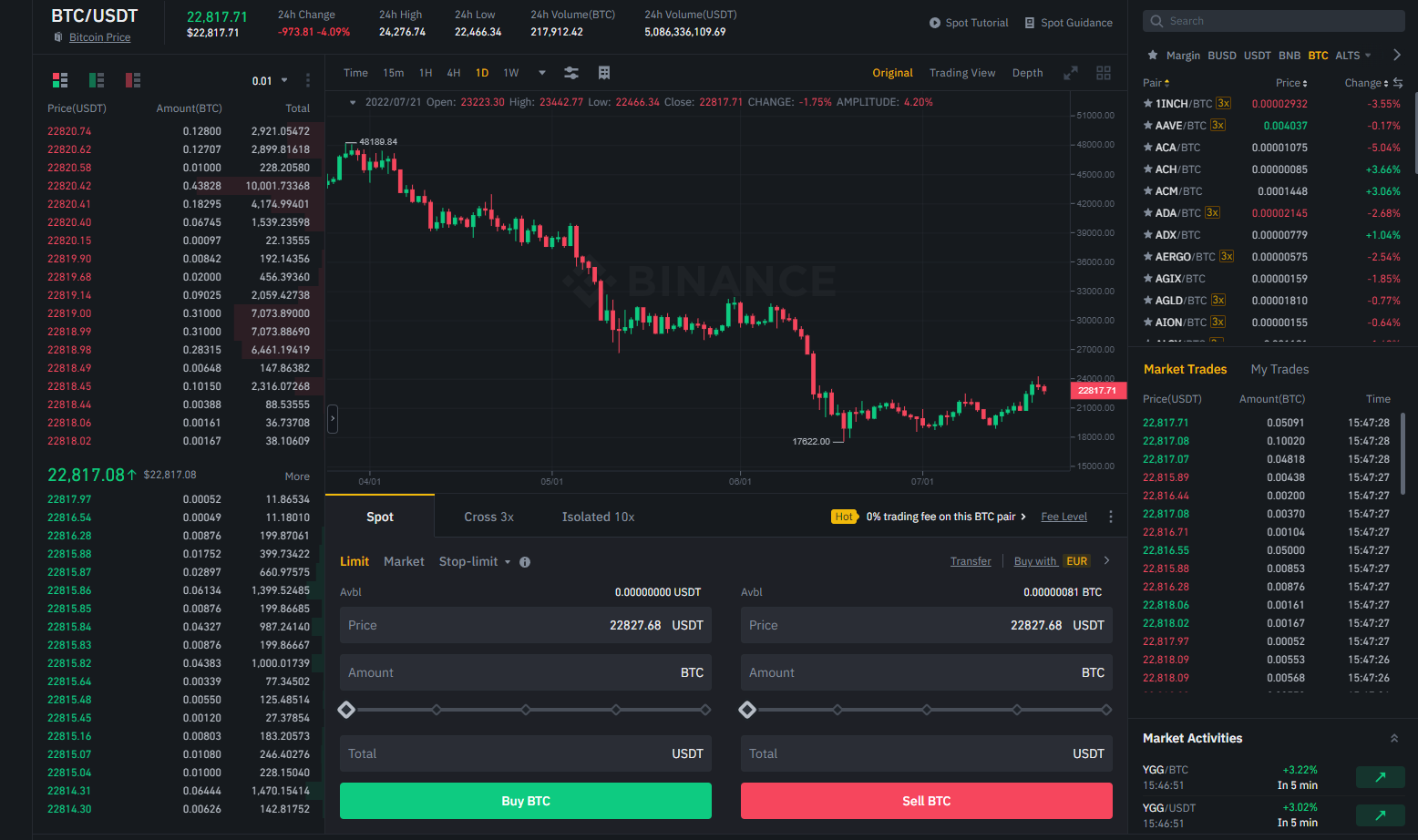This screenshot has width=1418, height=840.
Task: Open chart technical indicator settings icon
Action: coord(571,73)
